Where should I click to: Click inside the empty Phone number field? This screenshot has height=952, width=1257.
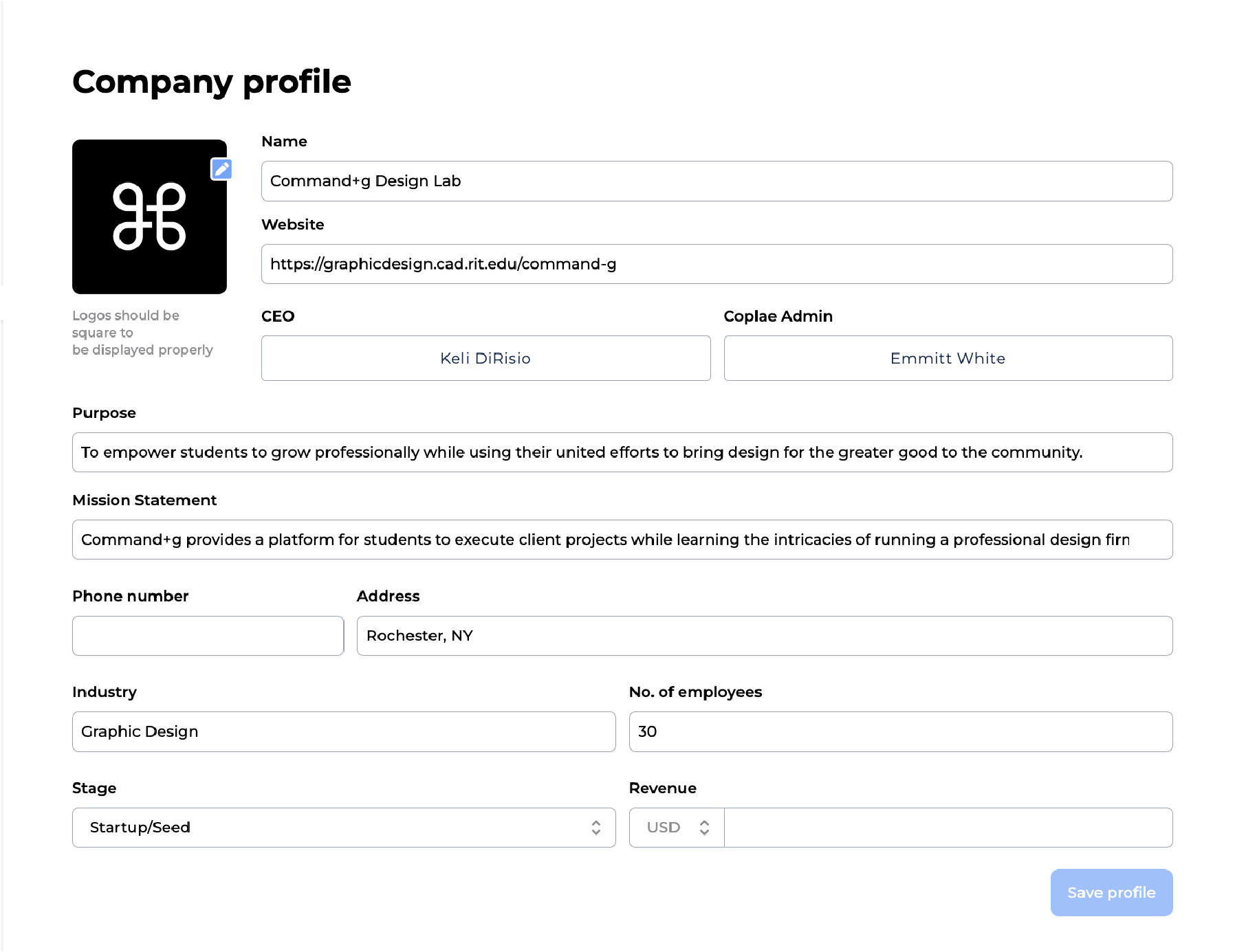click(207, 635)
